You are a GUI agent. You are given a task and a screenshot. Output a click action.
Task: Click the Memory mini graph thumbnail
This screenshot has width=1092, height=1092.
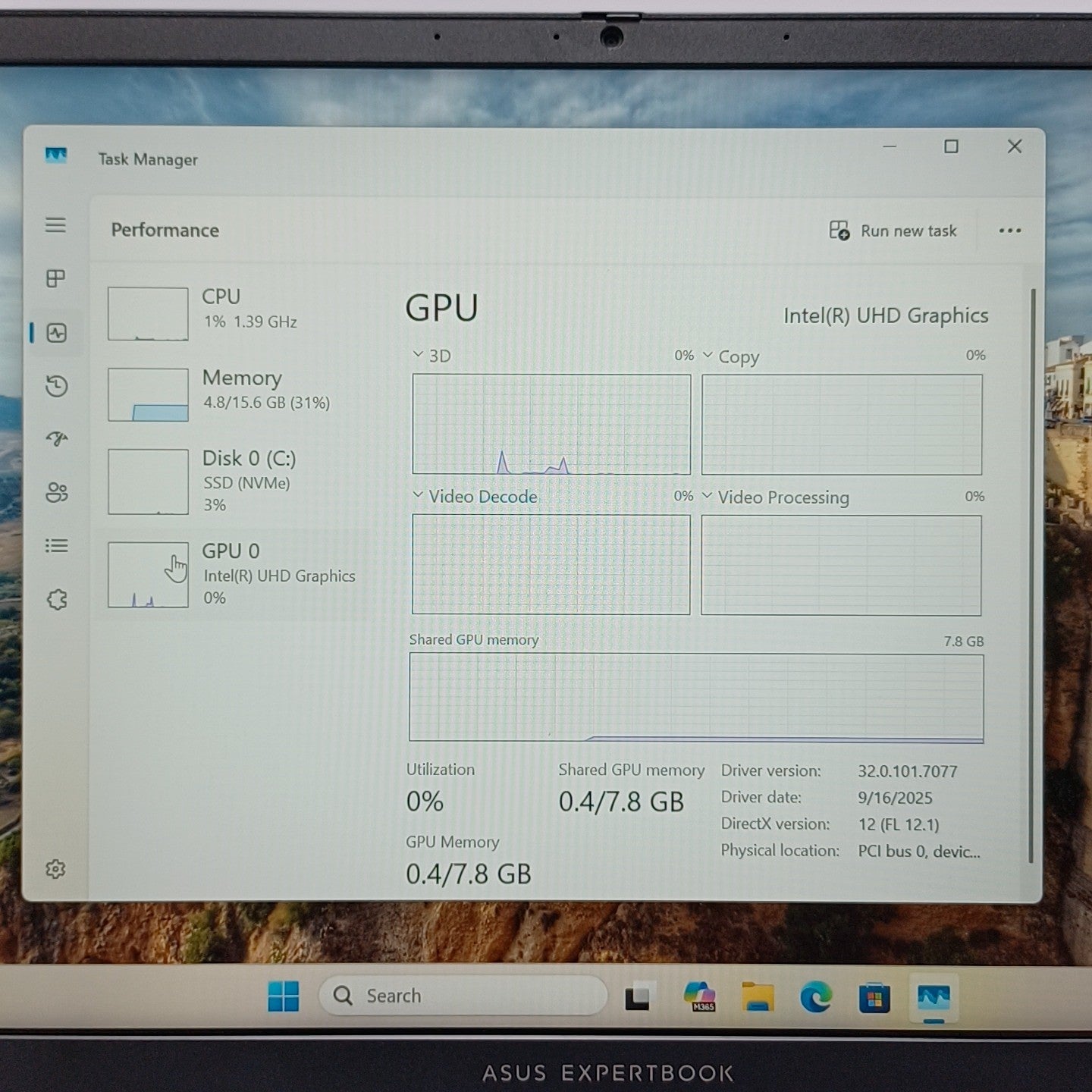[148, 394]
